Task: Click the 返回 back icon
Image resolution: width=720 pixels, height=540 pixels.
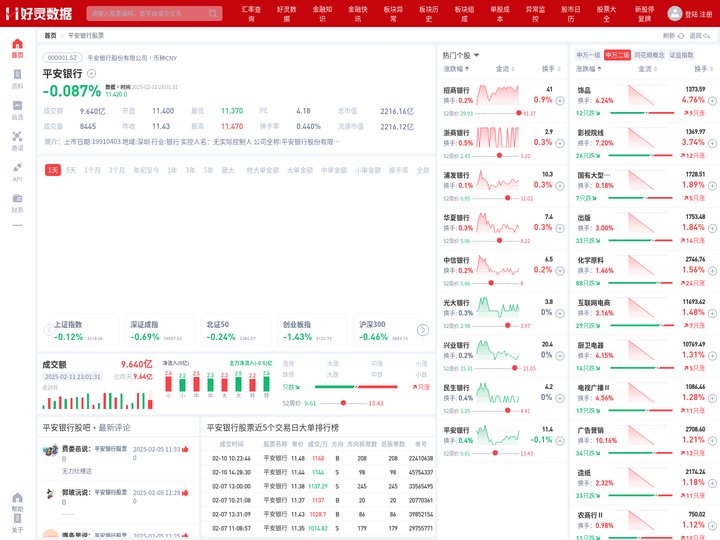Action: click(x=707, y=35)
